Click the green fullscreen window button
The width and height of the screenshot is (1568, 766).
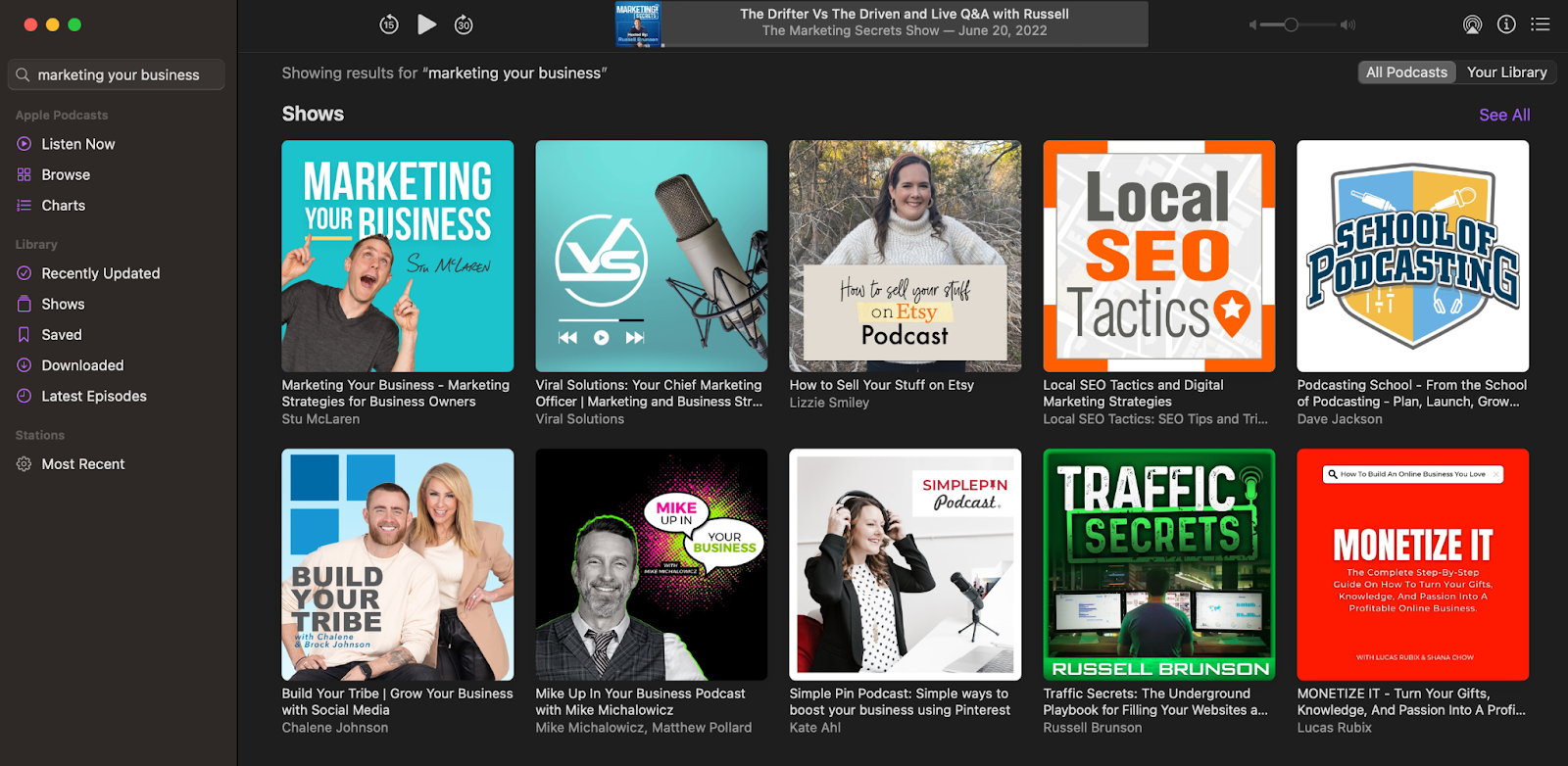[74, 24]
